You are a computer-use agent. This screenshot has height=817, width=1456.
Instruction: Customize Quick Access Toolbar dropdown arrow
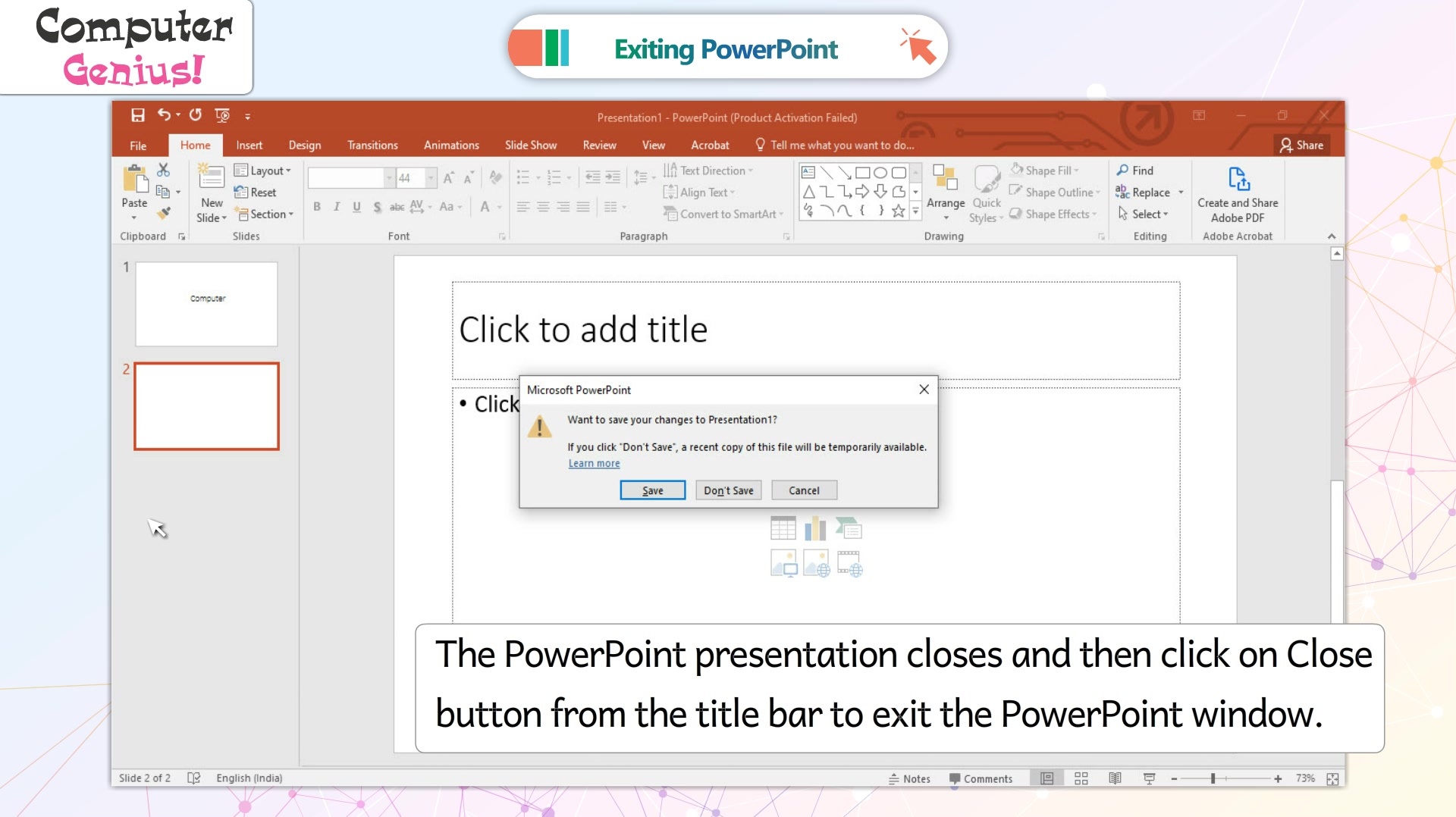click(247, 116)
